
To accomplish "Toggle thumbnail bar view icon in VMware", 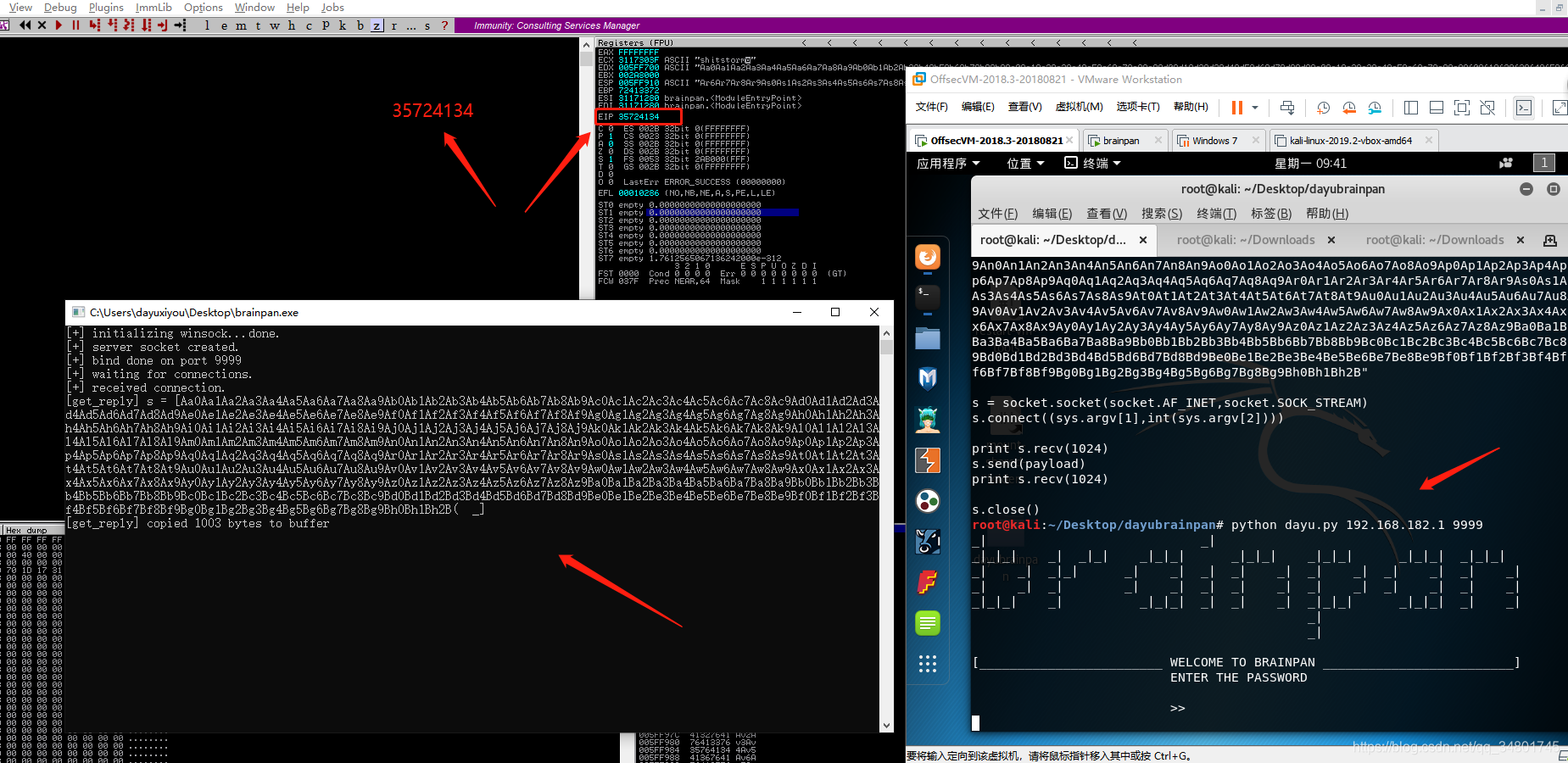I will click(x=1437, y=108).
